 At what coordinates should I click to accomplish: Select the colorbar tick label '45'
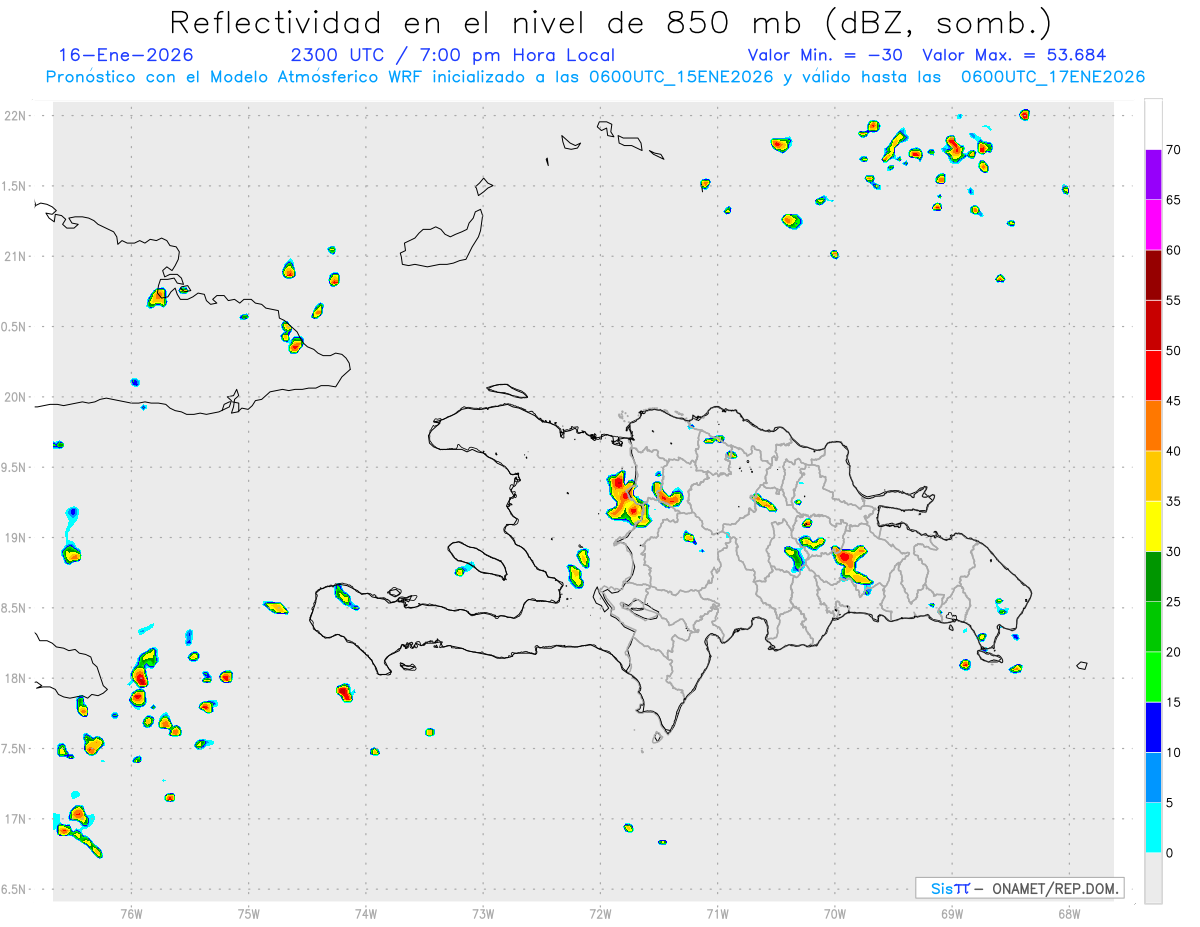1173,401
